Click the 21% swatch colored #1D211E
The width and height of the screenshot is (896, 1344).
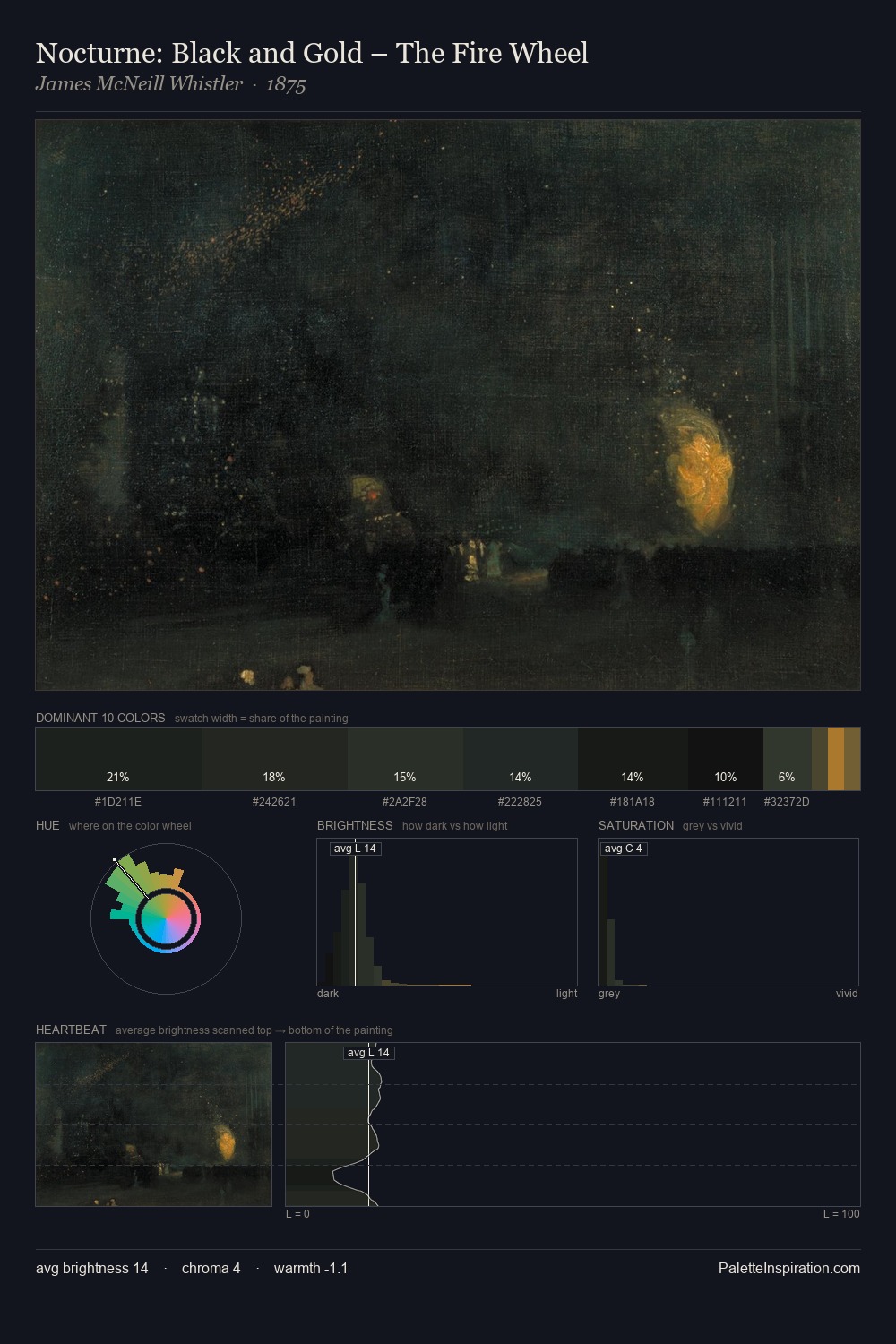tap(118, 759)
